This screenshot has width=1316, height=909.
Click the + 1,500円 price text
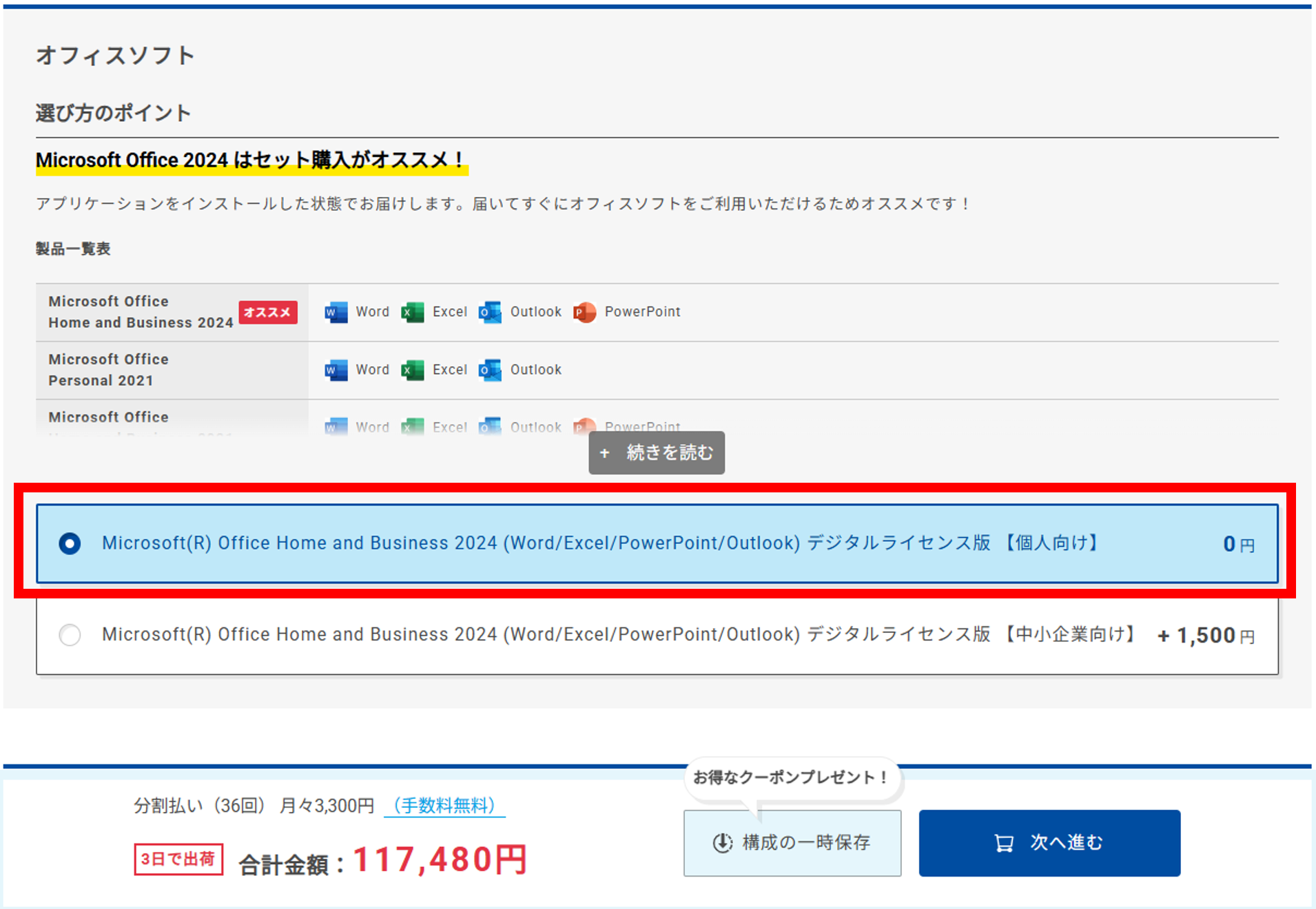1206,635
